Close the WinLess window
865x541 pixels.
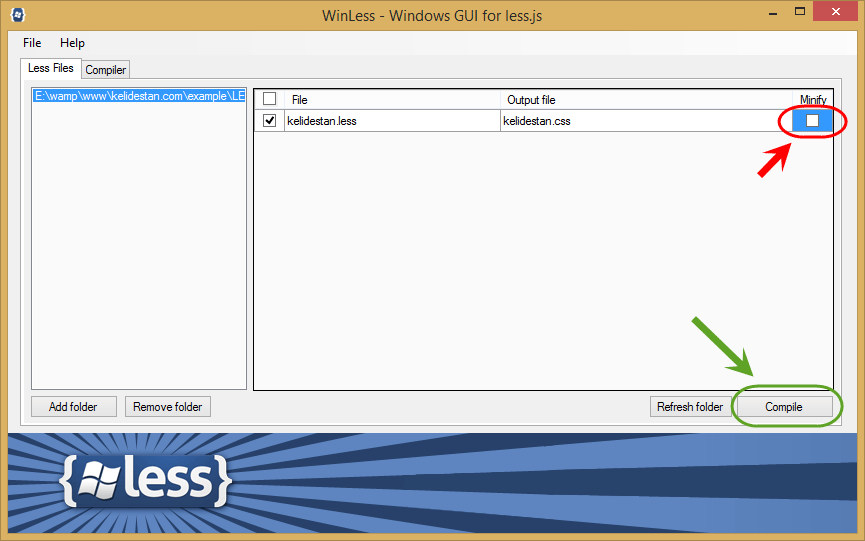tap(836, 12)
